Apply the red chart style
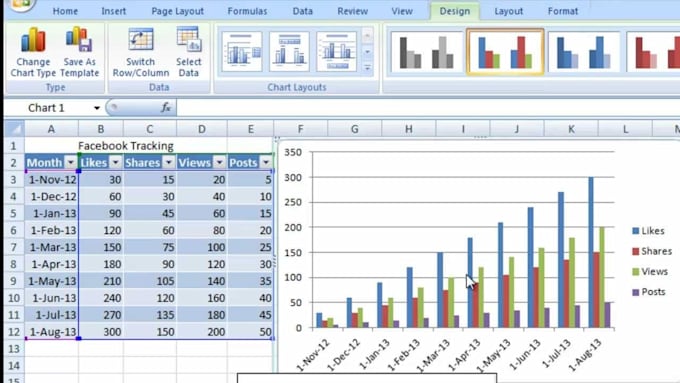The width and height of the screenshot is (680, 383). coord(653,52)
